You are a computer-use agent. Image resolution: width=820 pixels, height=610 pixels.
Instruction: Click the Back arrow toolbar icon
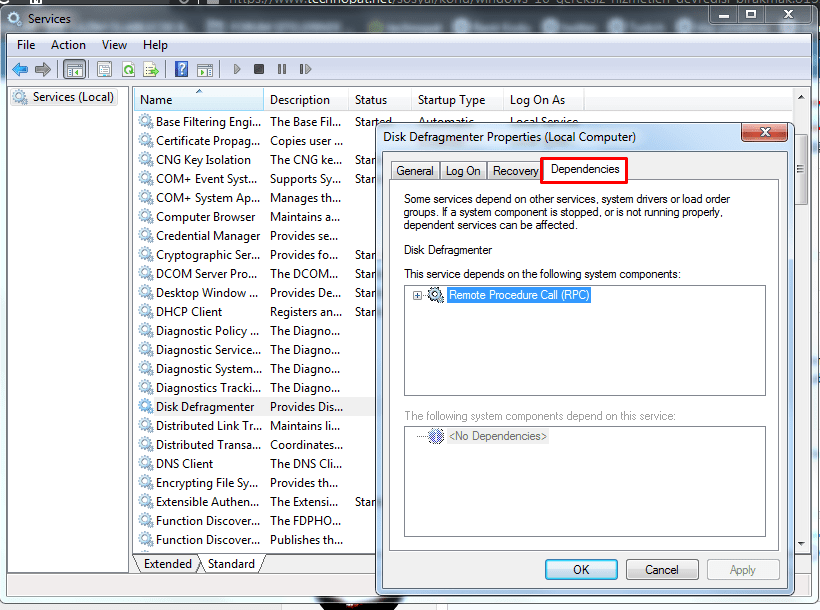point(20,69)
